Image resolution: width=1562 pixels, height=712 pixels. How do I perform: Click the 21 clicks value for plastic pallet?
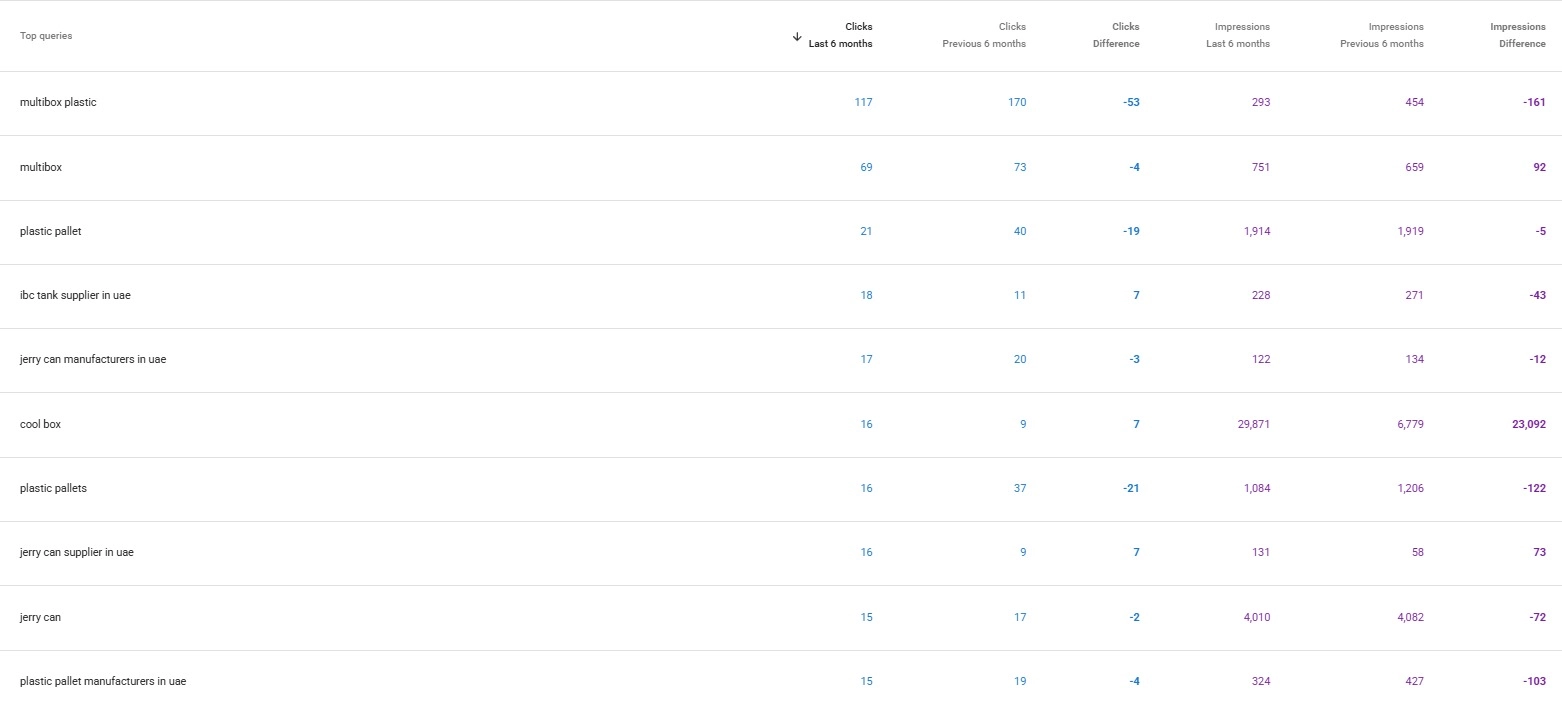coord(866,231)
